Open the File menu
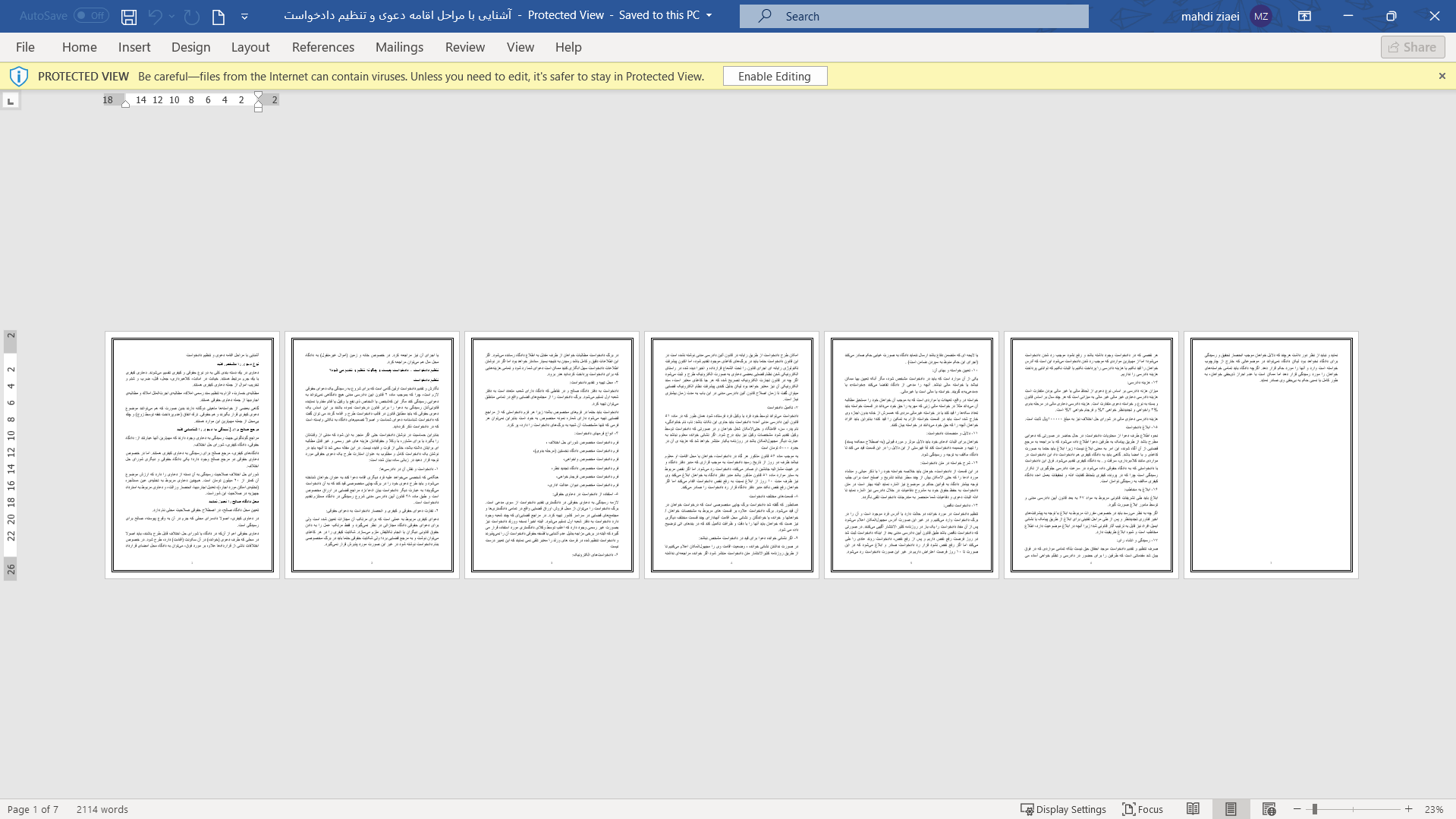 click(25, 47)
